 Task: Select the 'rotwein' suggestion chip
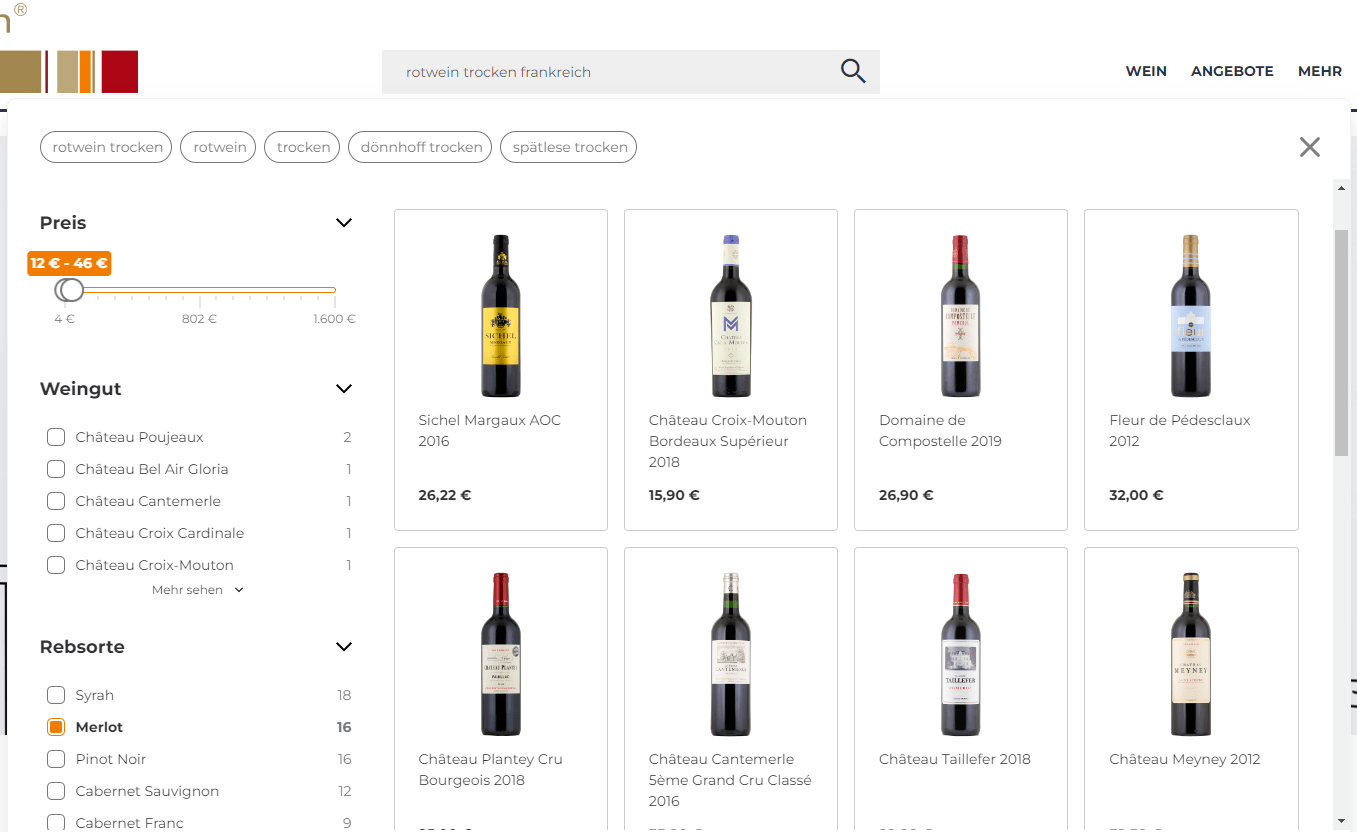[x=219, y=147]
